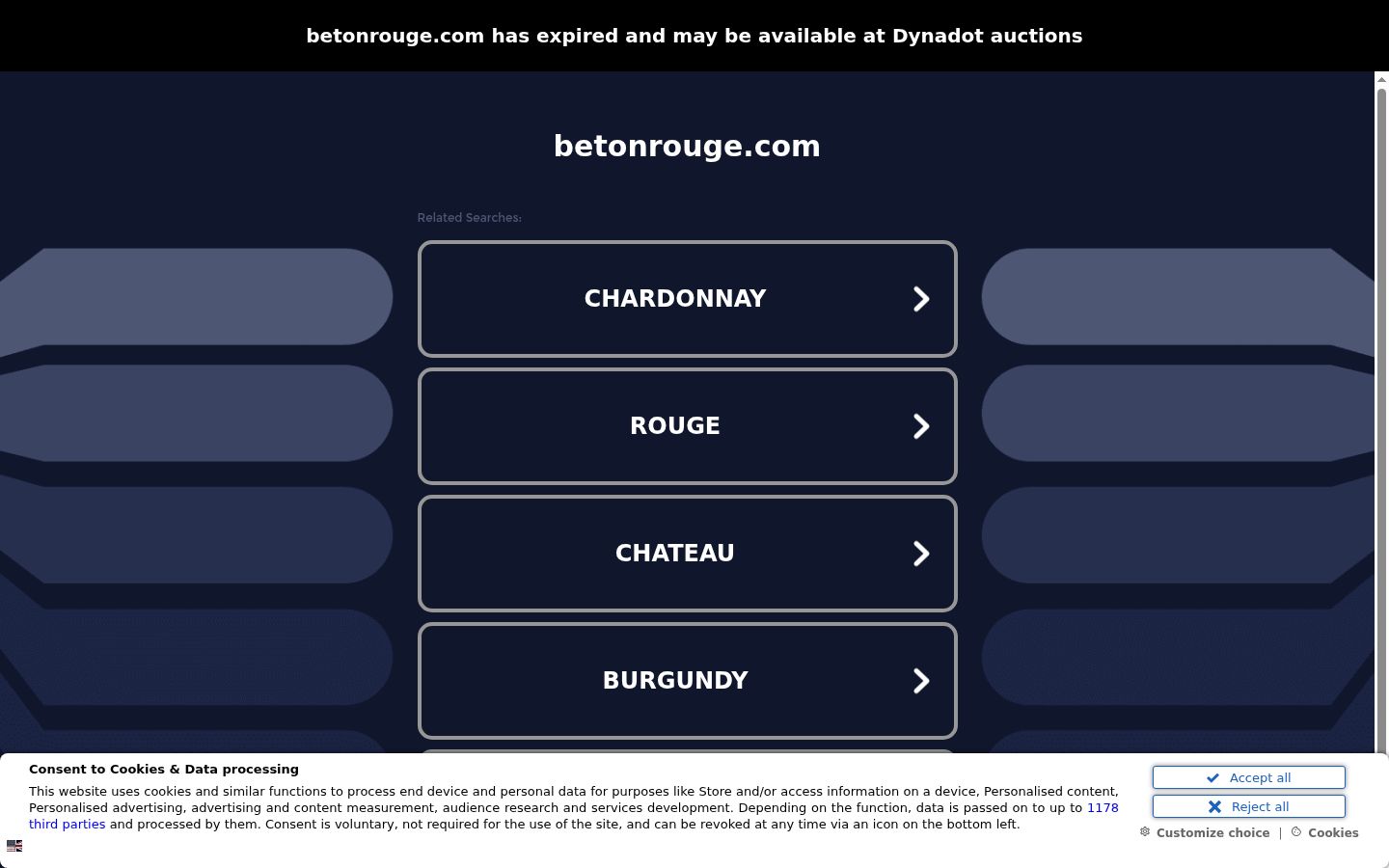The image size is (1389, 868).
Task: Click the vertical page scrollbar
Action: click(1381, 415)
